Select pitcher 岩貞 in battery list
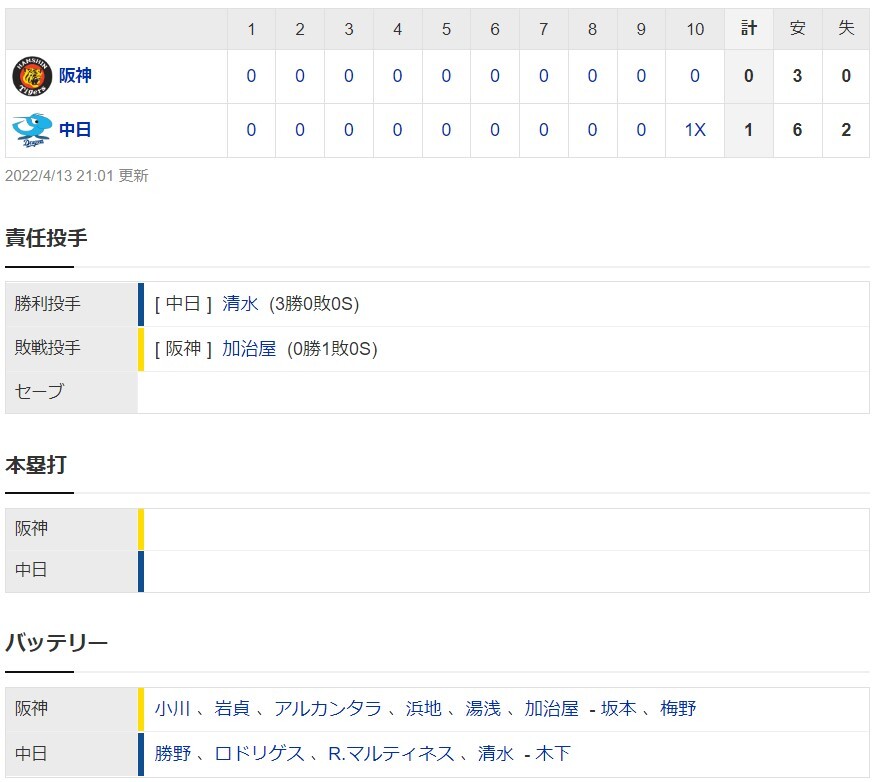Image resolution: width=872 pixels, height=782 pixels. (232, 709)
